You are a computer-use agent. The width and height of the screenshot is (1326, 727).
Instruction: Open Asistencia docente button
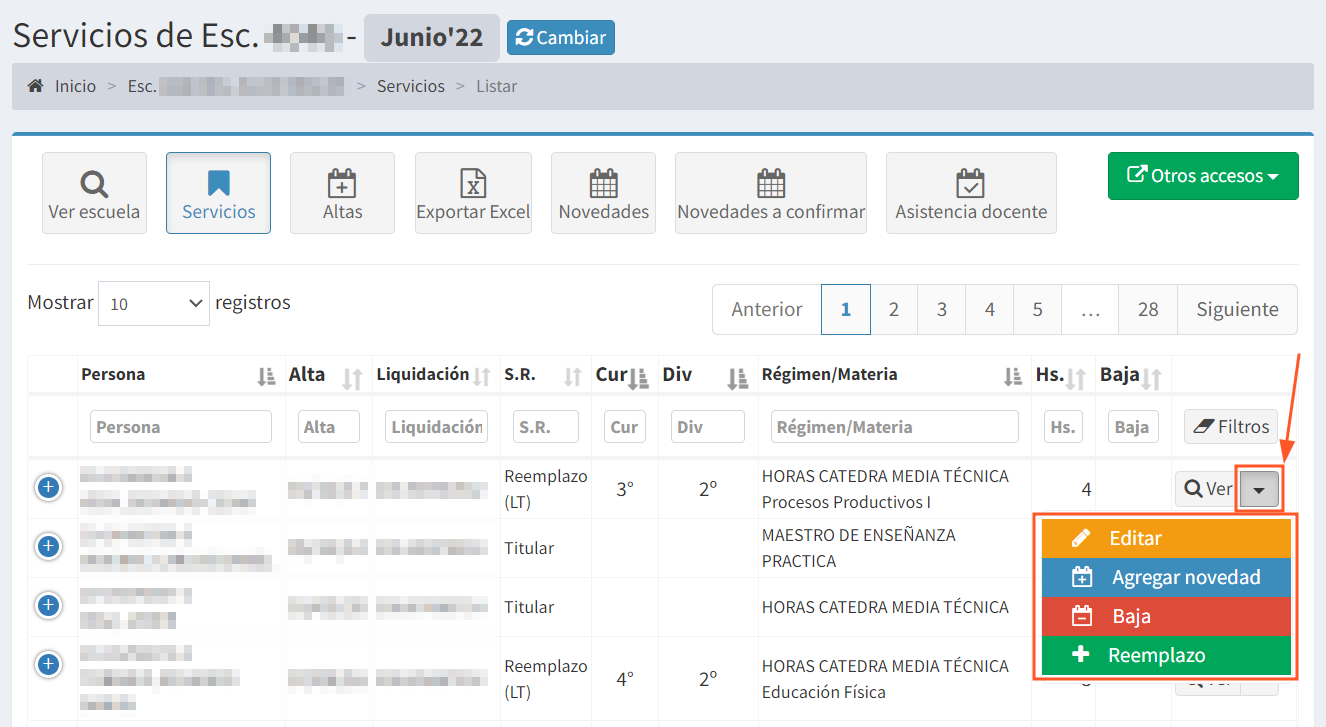pos(971,193)
